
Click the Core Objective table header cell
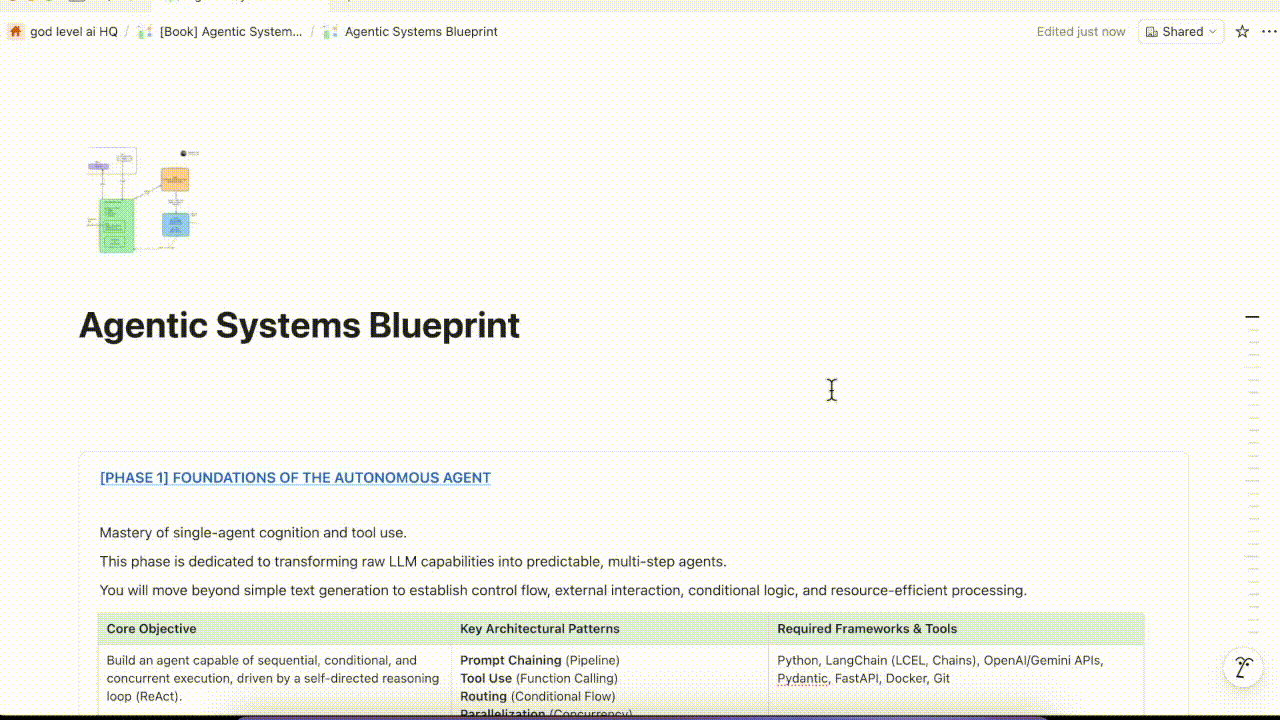[150, 628]
